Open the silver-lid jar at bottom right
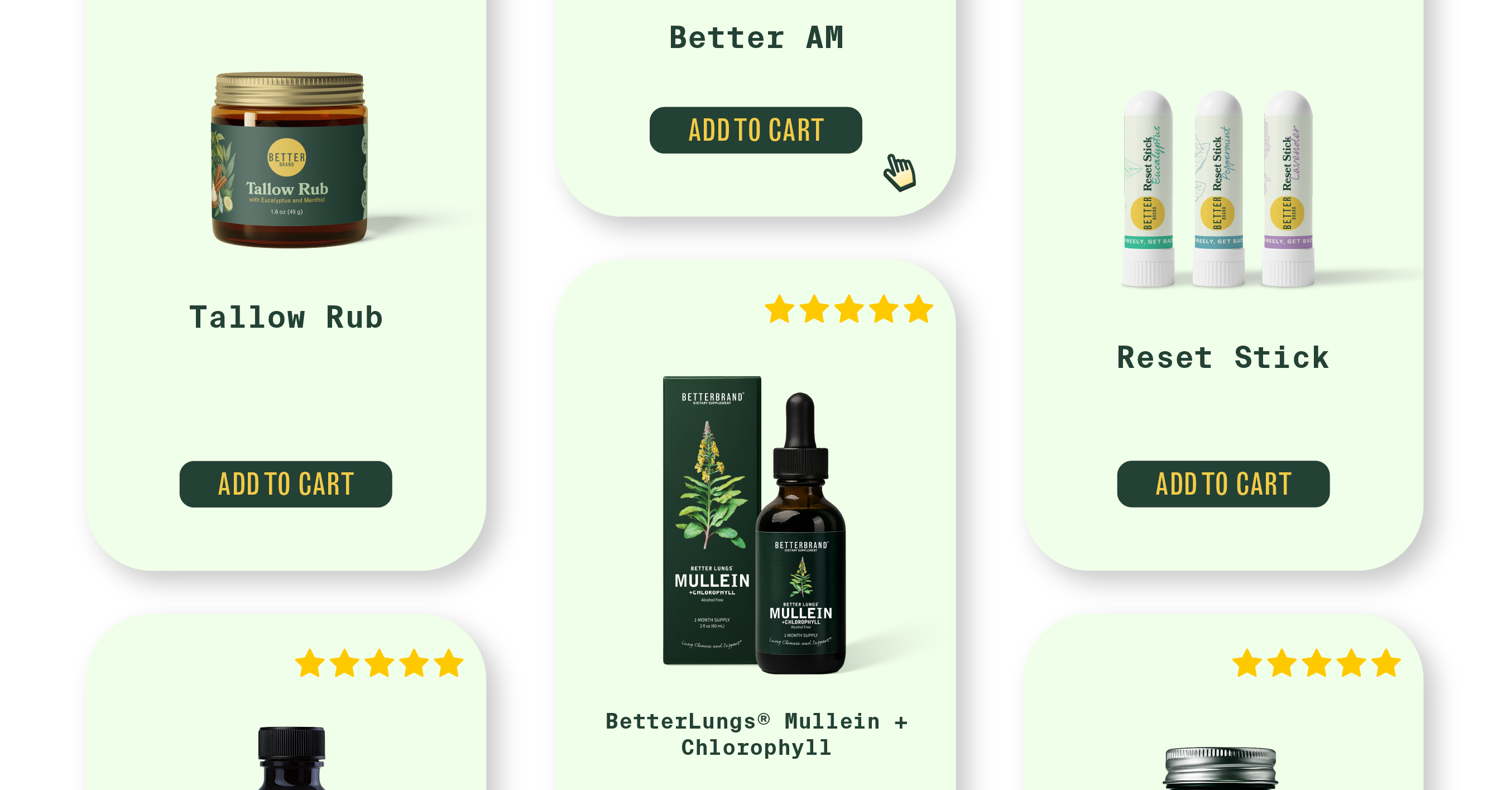The image size is (1512, 790). click(1221, 768)
